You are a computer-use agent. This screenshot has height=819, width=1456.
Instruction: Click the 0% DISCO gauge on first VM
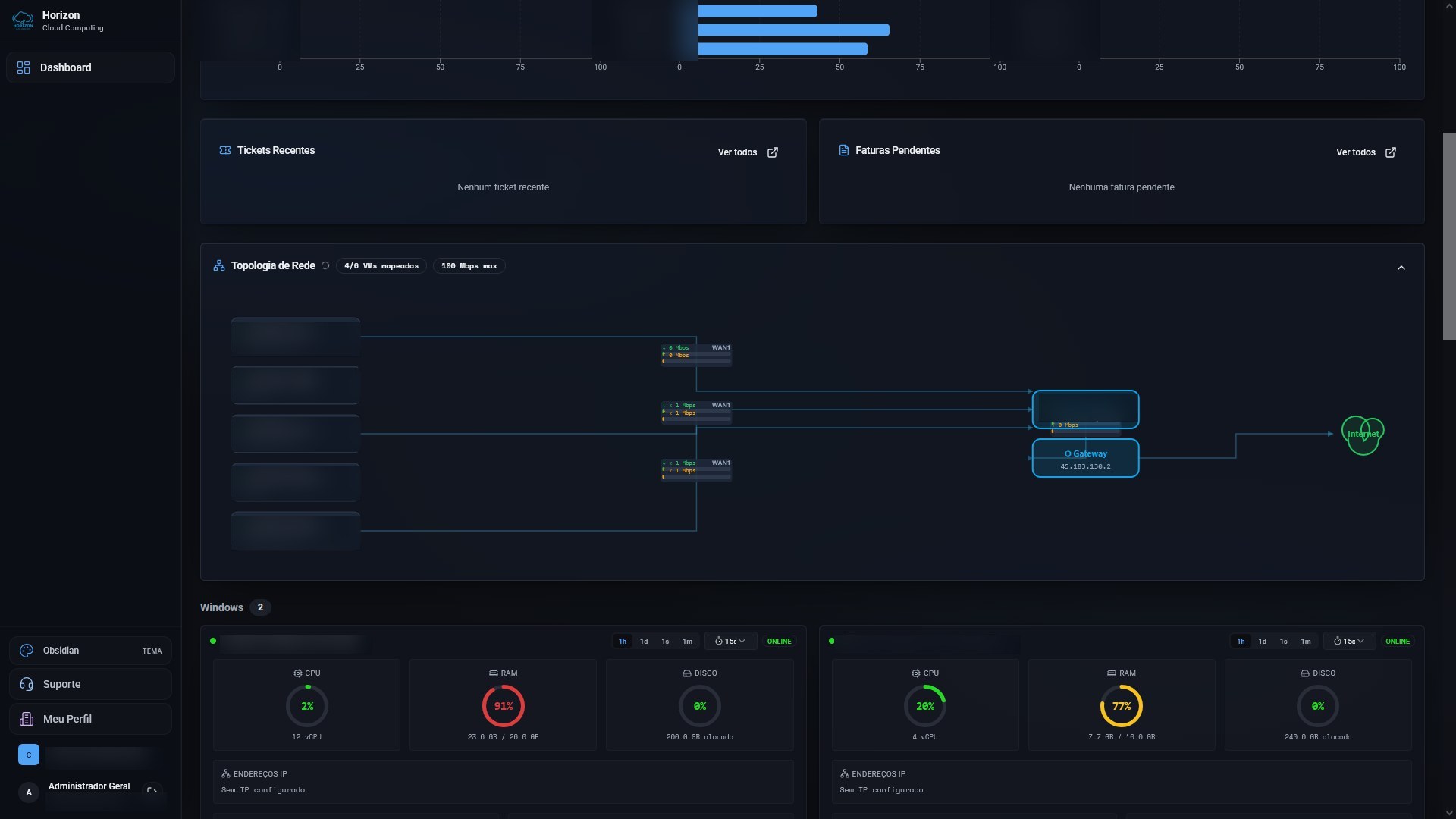pos(700,706)
